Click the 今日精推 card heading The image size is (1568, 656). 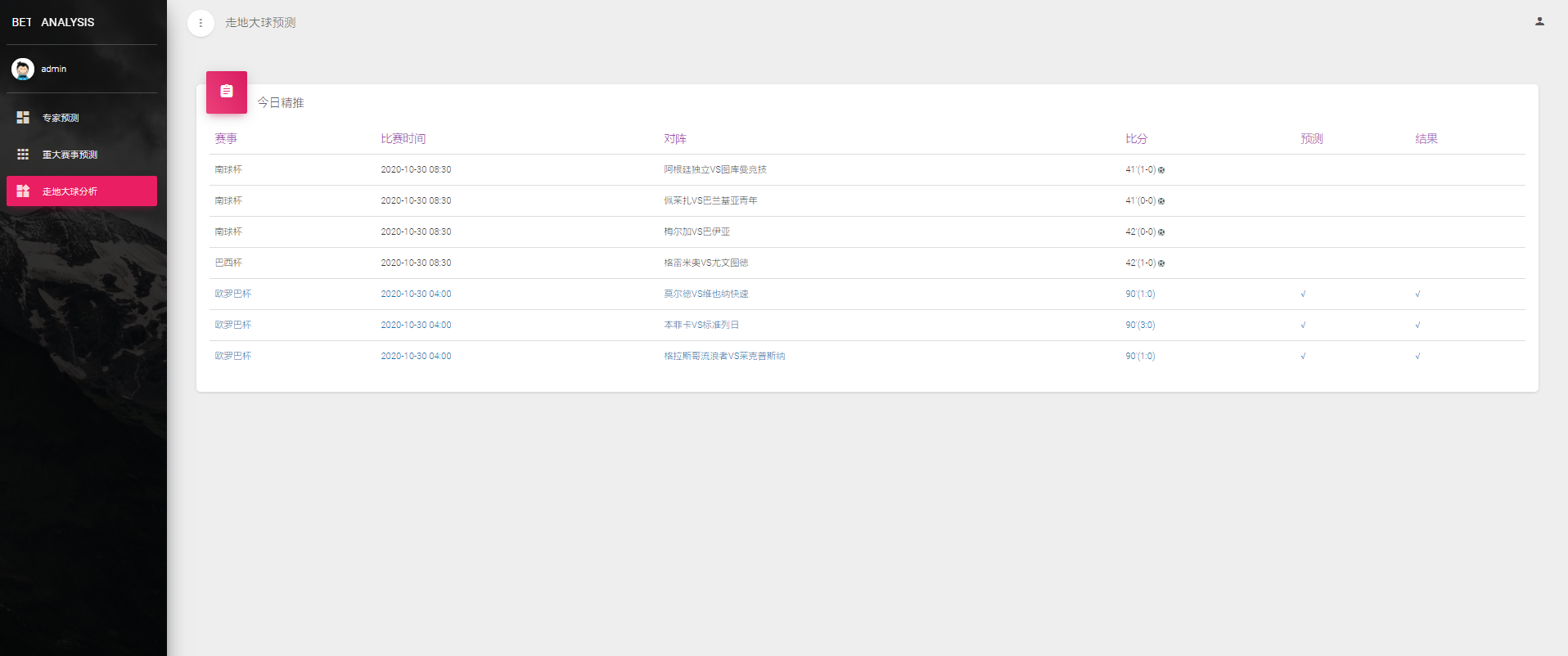tap(281, 102)
